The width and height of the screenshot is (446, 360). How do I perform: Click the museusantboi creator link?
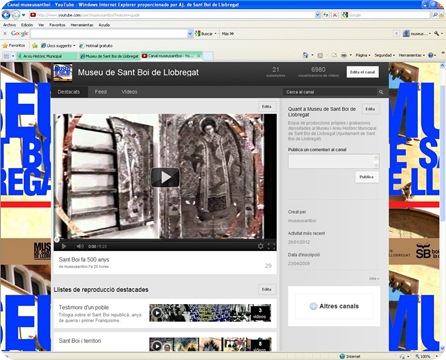pos(302,221)
